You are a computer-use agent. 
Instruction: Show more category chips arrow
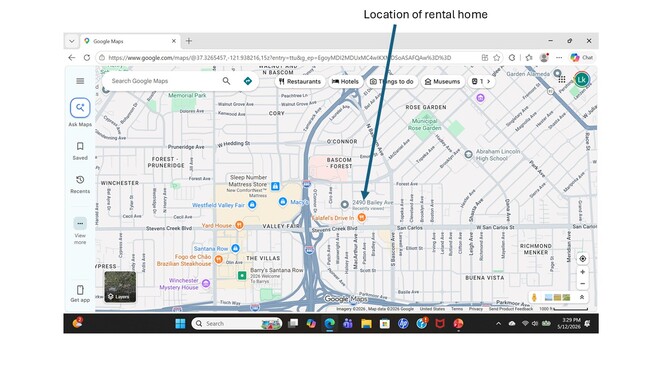point(489,81)
